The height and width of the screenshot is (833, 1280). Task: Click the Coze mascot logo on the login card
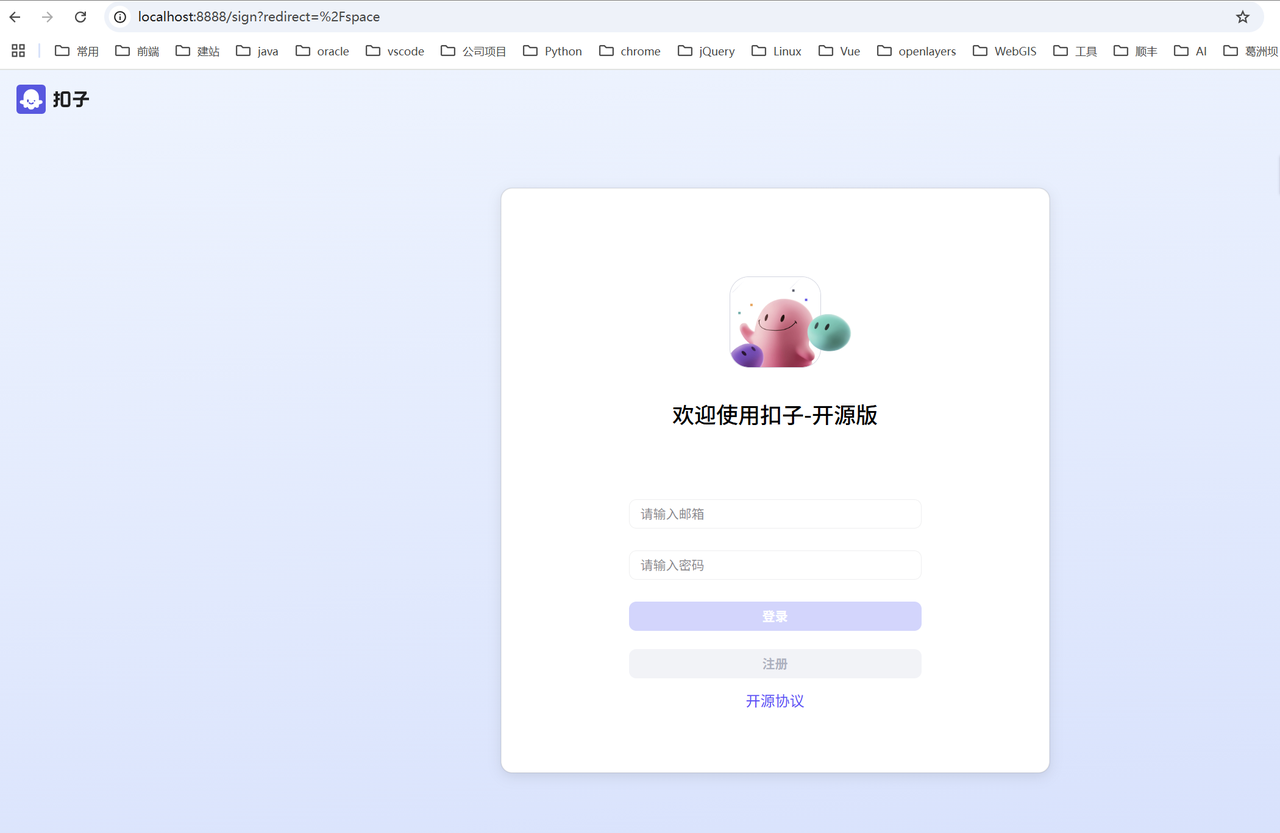point(775,322)
